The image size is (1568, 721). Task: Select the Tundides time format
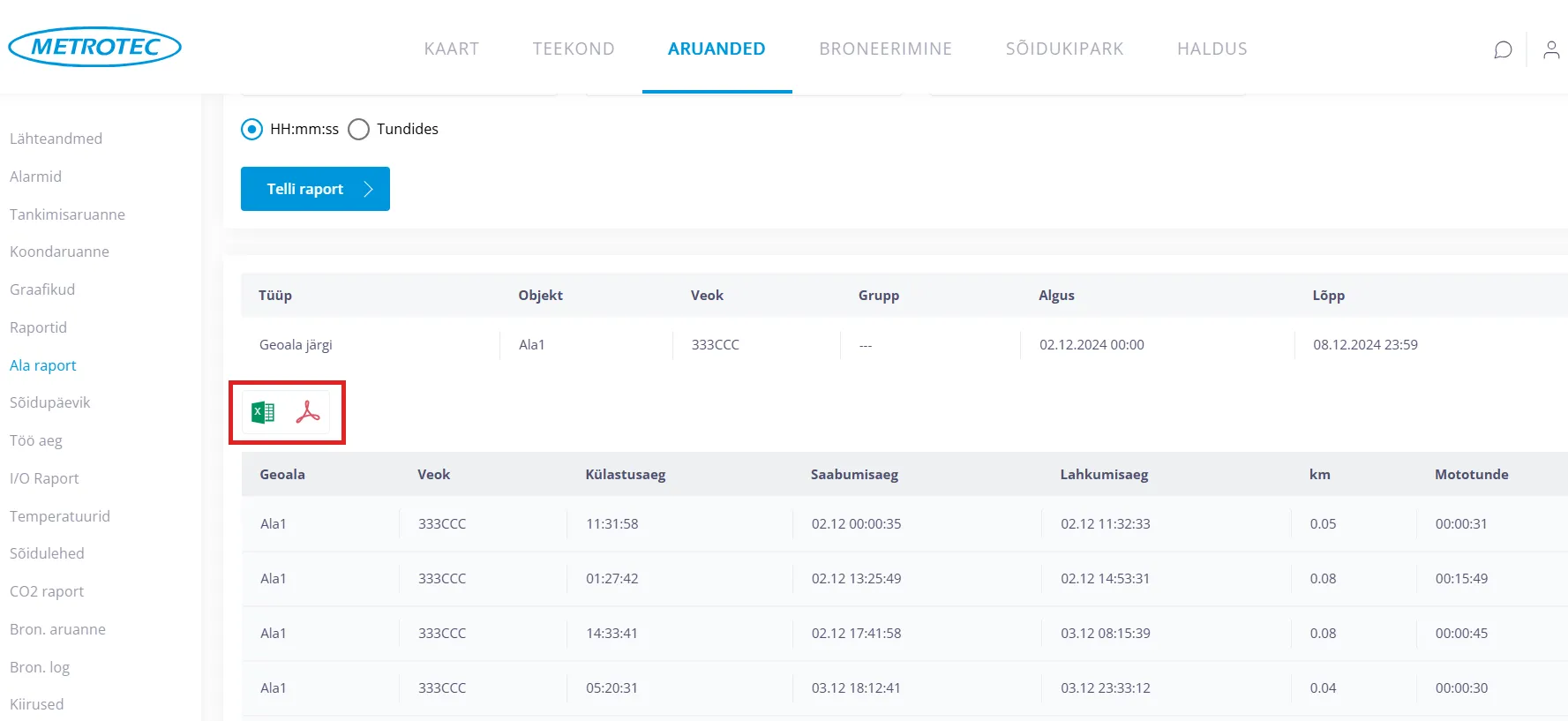point(359,130)
